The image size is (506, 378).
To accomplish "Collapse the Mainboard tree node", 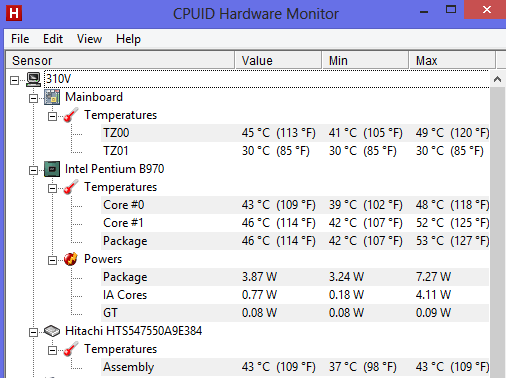I will 33,98.
